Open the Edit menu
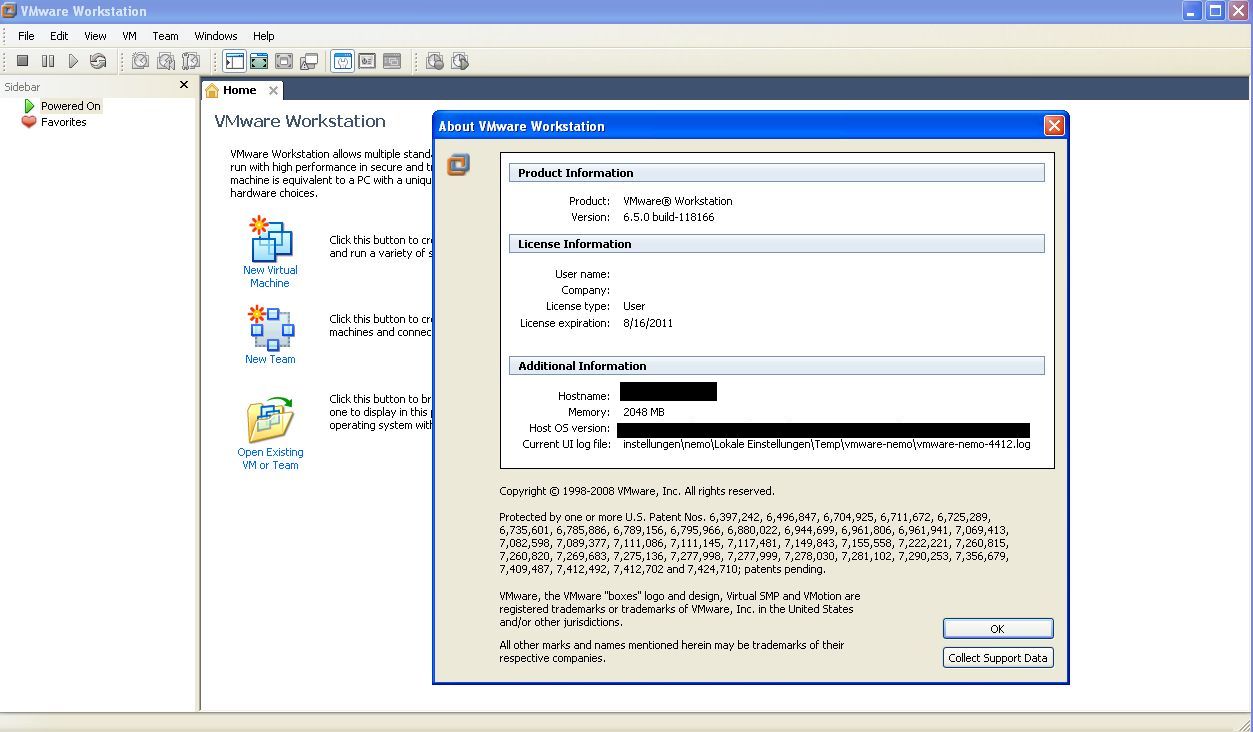Viewport: 1253px width, 732px height. pos(59,36)
